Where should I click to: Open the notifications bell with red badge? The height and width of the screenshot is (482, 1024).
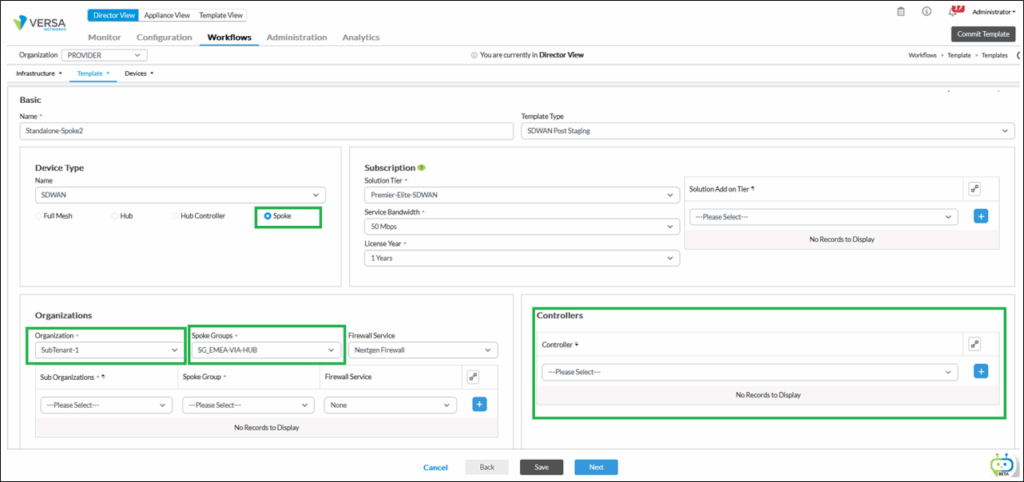coord(953,12)
